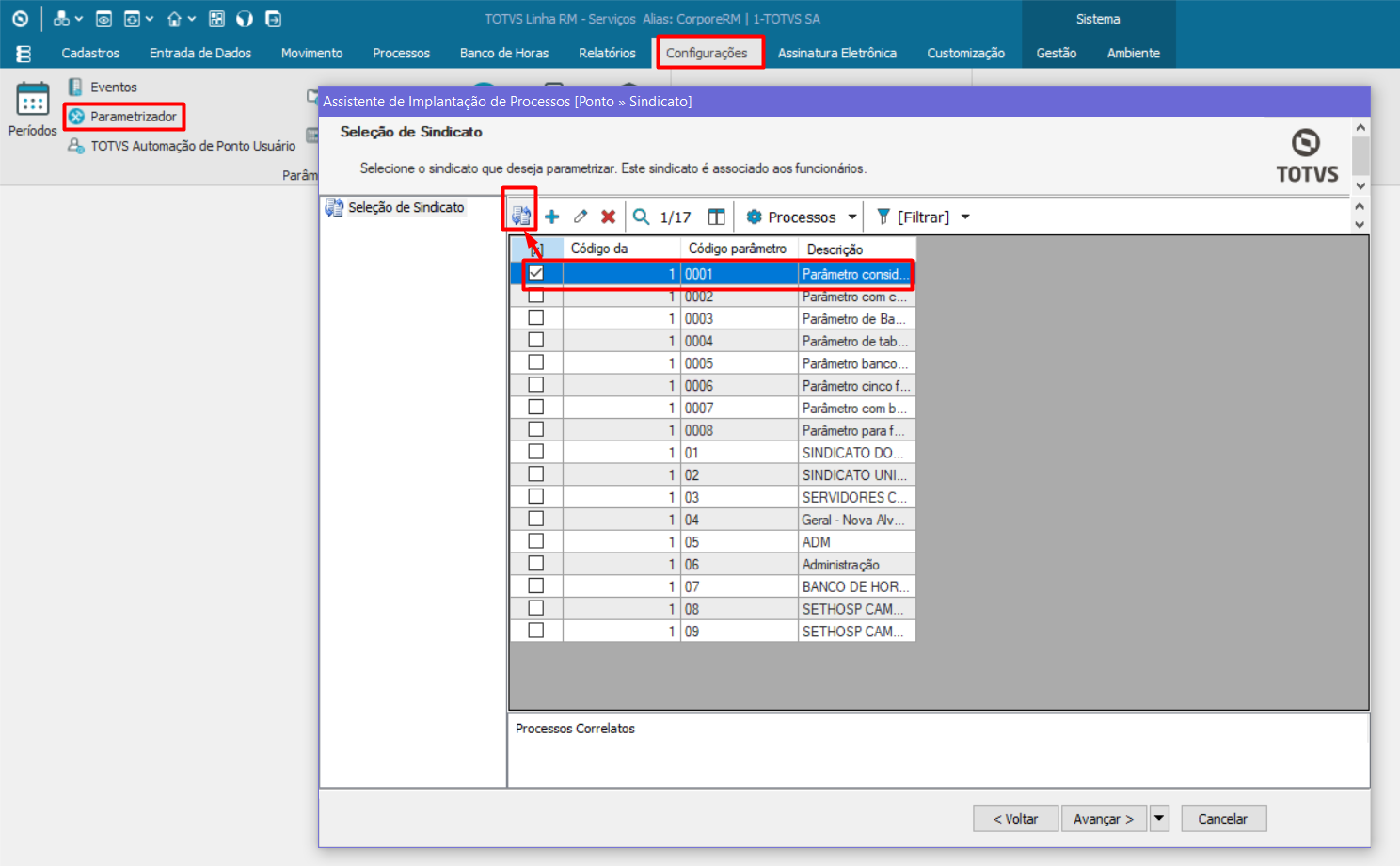Expand the modules icon dropdown arrow in title bar
Screen dimensions: 1400x866
79,19
